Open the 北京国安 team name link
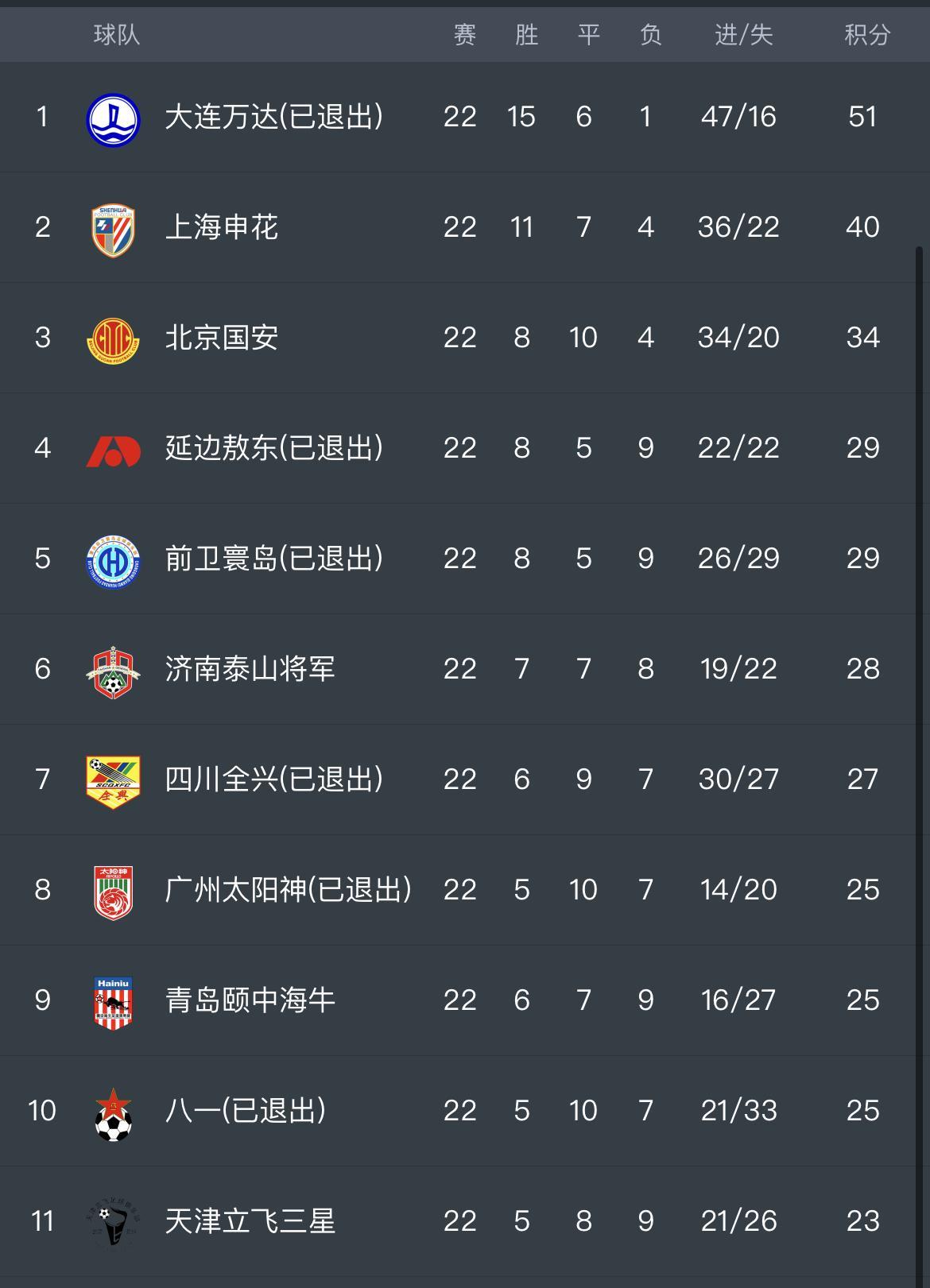The width and height of the screenshot is (930, 1288). point(222,338)
